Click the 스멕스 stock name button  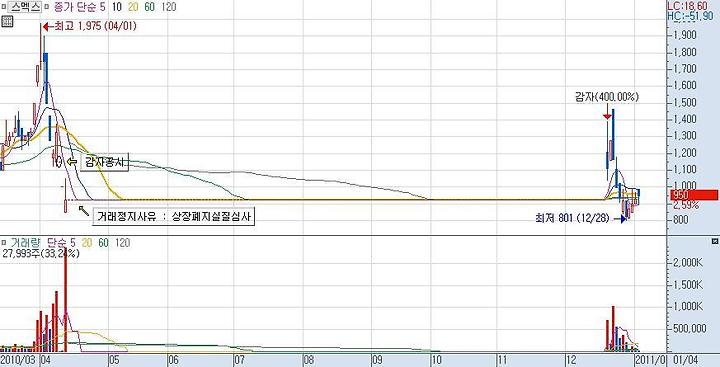[24, 7]
